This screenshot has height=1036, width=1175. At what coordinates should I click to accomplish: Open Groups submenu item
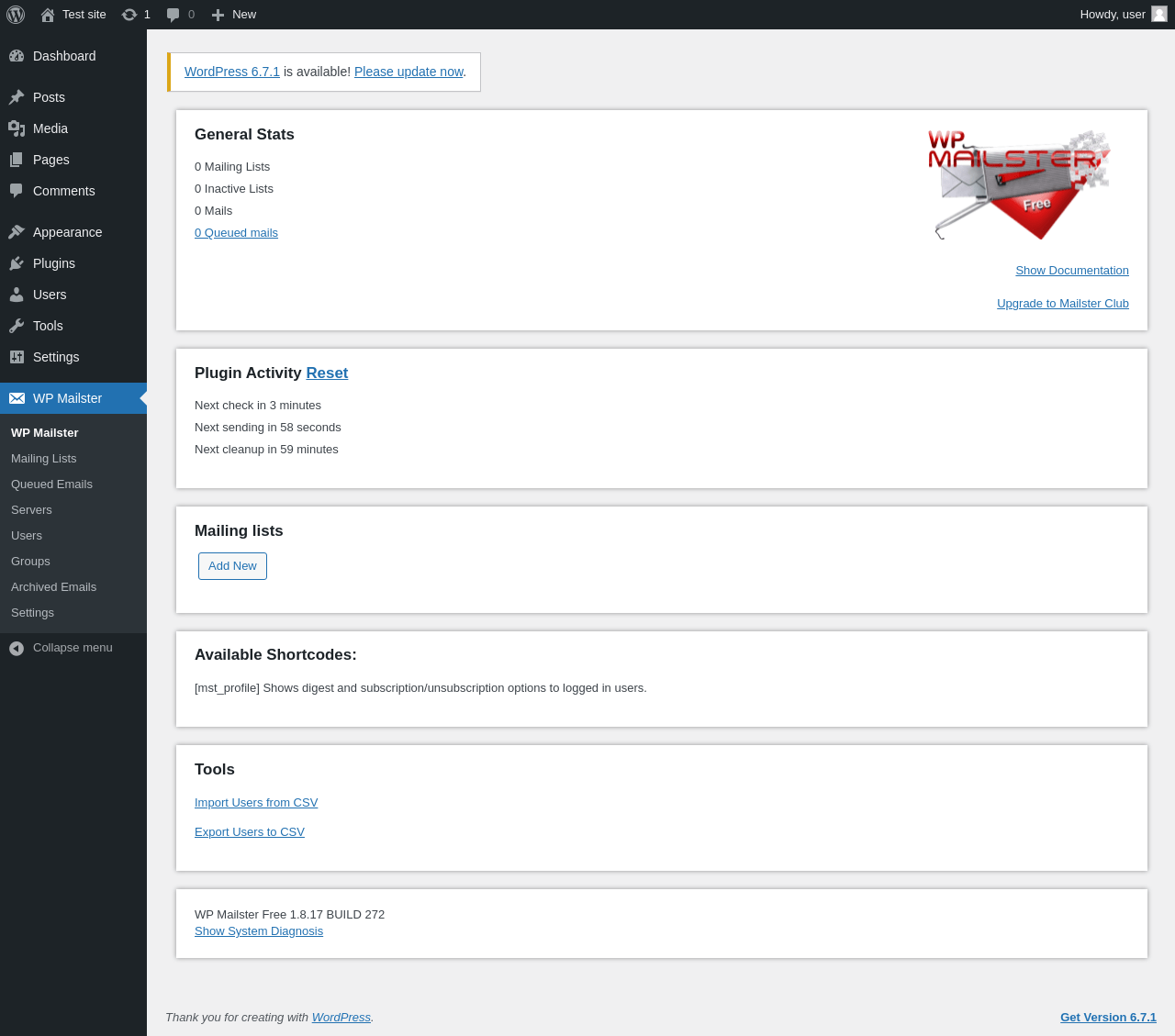[x=30, y=562]
